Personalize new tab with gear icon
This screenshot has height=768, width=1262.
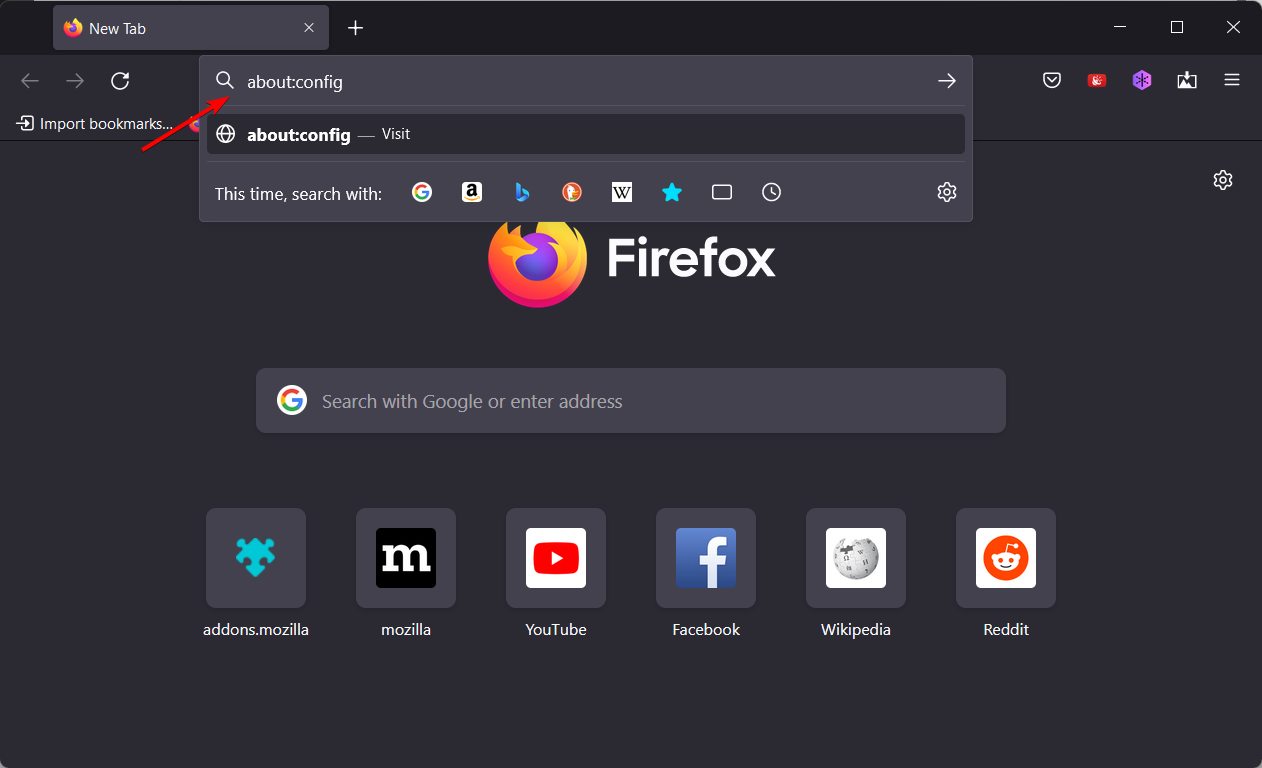click(1223, 180)
